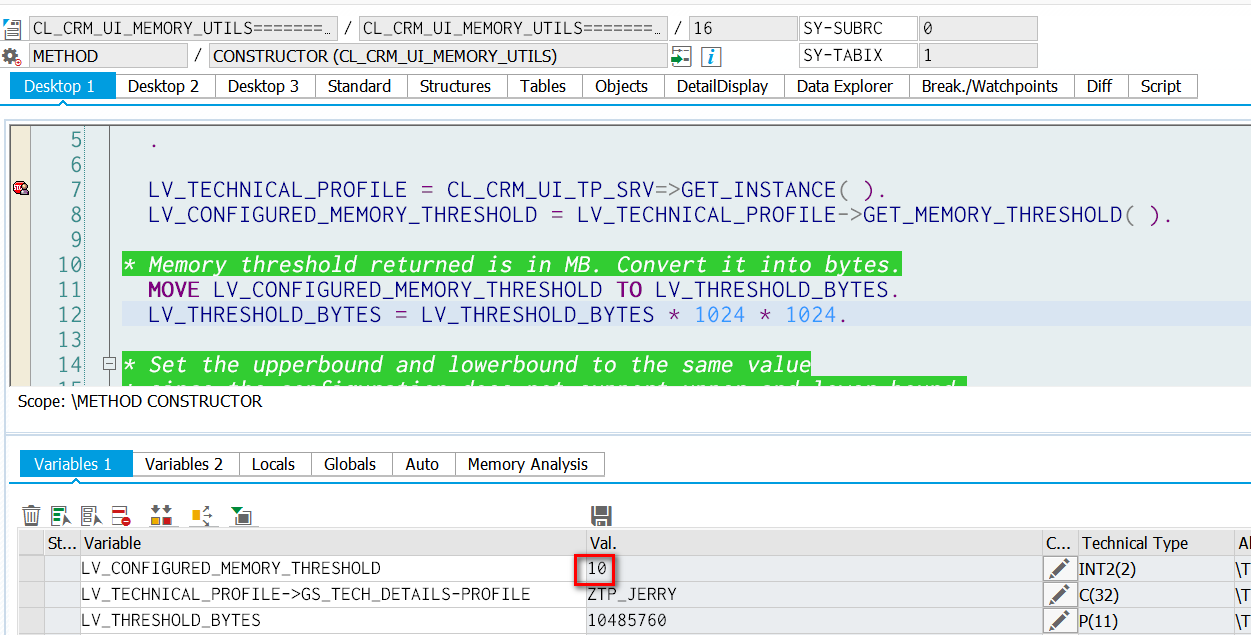Click the floppy disk save icon
The image size is (1251, 635).
point(601,516)
